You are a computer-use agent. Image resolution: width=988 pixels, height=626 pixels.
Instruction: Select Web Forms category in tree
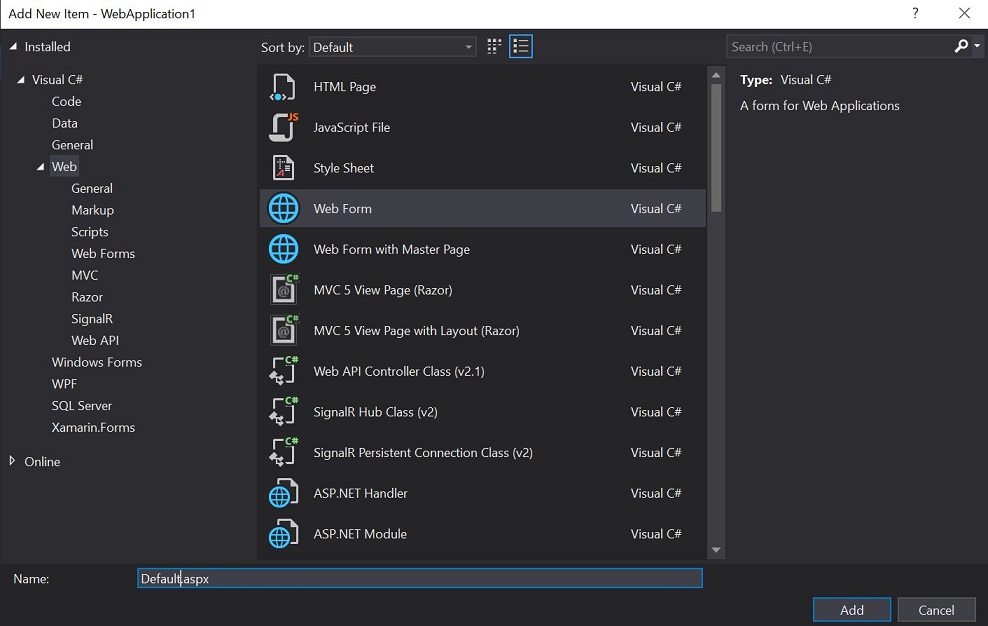[103, 253]
